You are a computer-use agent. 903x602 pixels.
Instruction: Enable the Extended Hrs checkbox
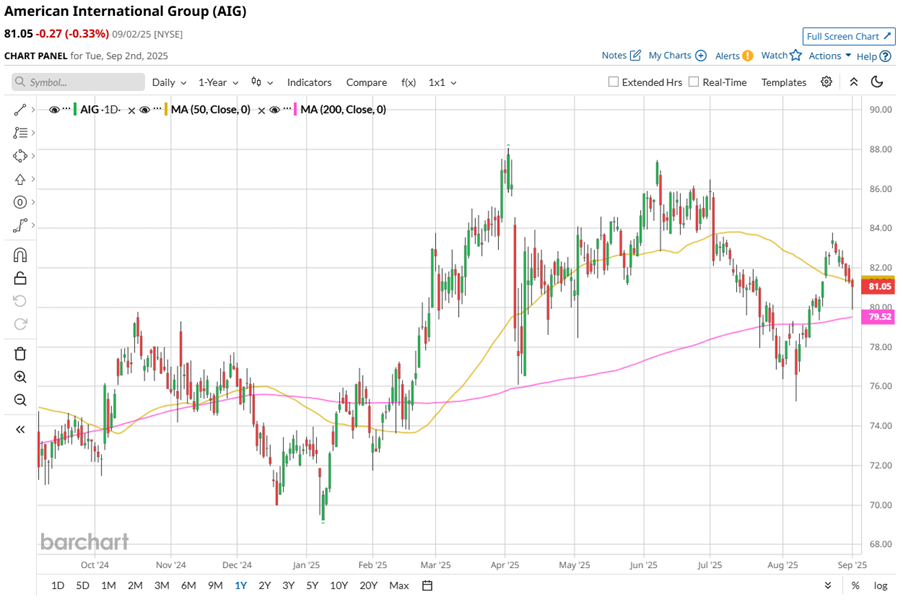613,82
